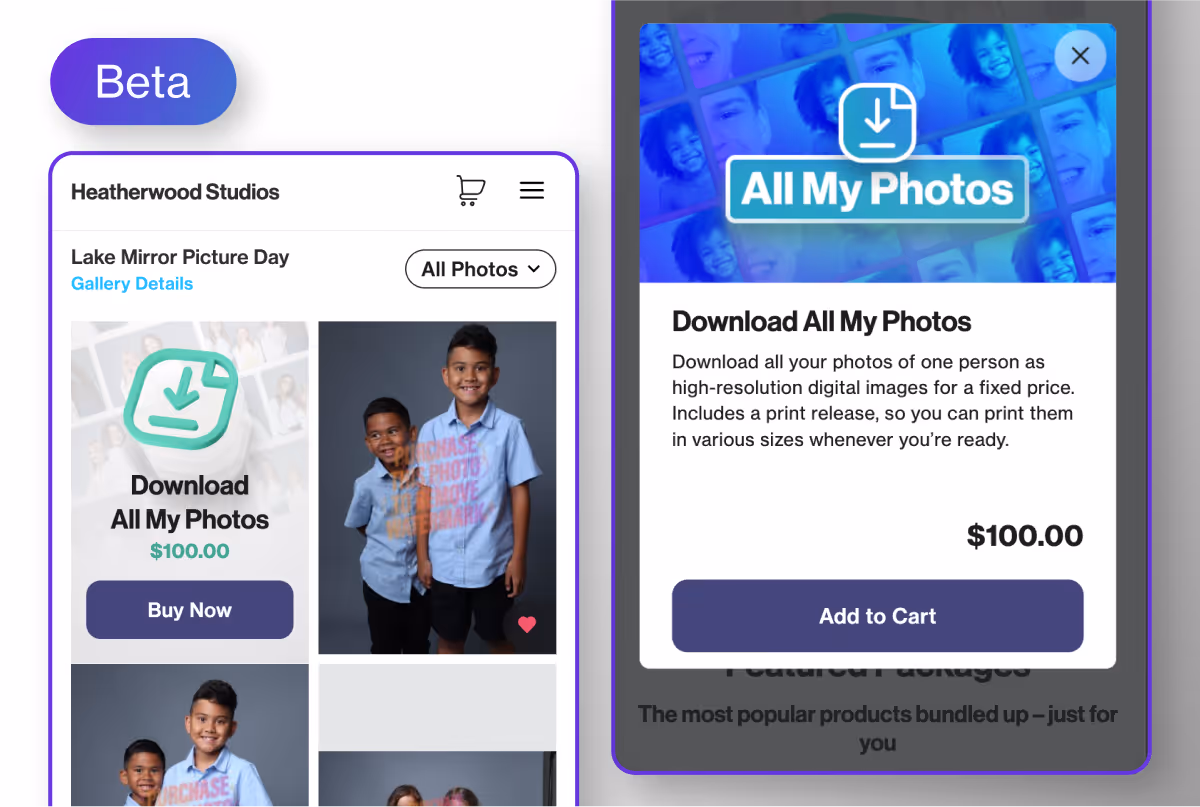This screenshot has height=807, width=1200.
Task: Click the Beta badge
Action: point(143,82)
